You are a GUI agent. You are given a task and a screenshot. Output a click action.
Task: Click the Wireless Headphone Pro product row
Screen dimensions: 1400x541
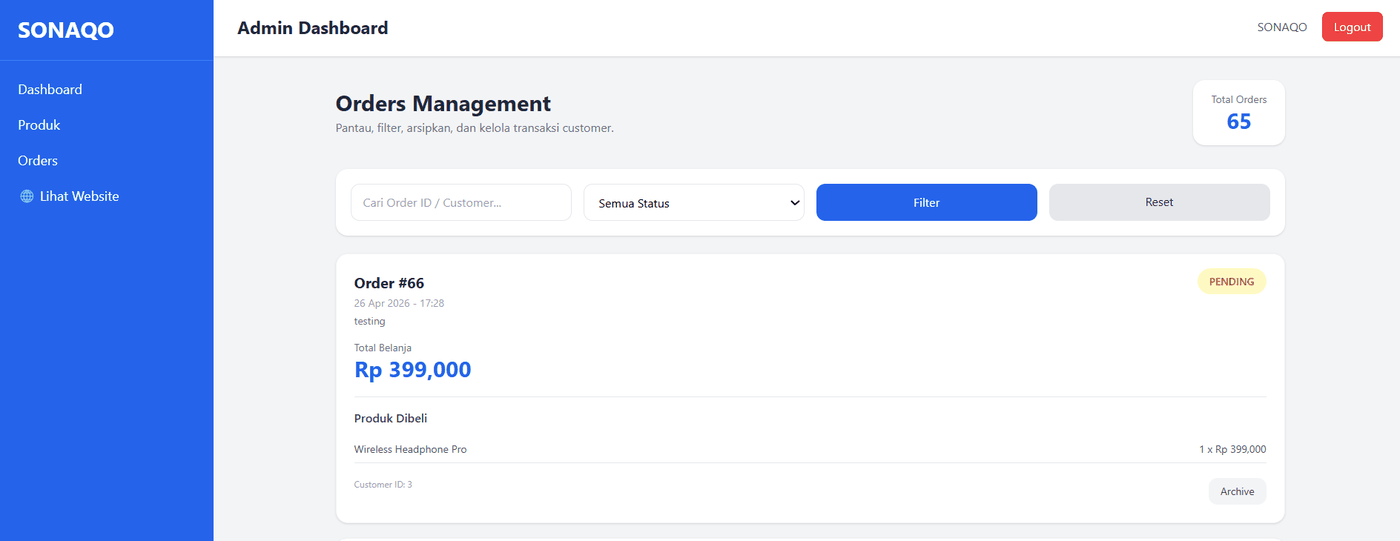(810, 449)
